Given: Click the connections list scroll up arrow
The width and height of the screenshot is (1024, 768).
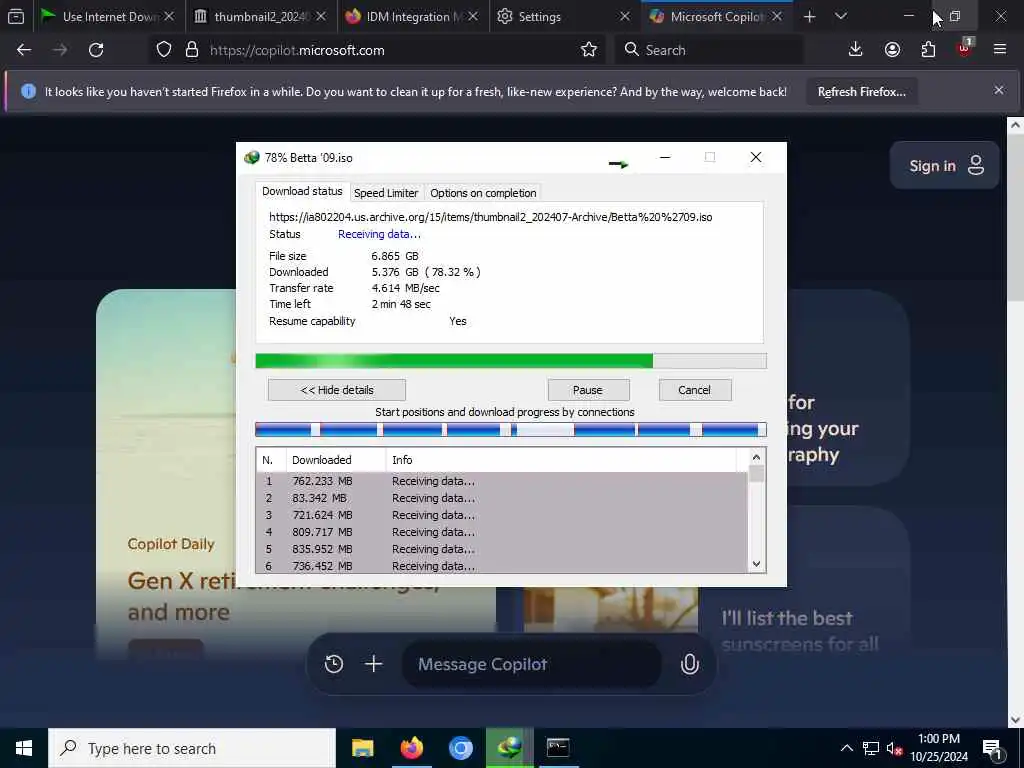Looking at the screenshot, I should point(756,457).
